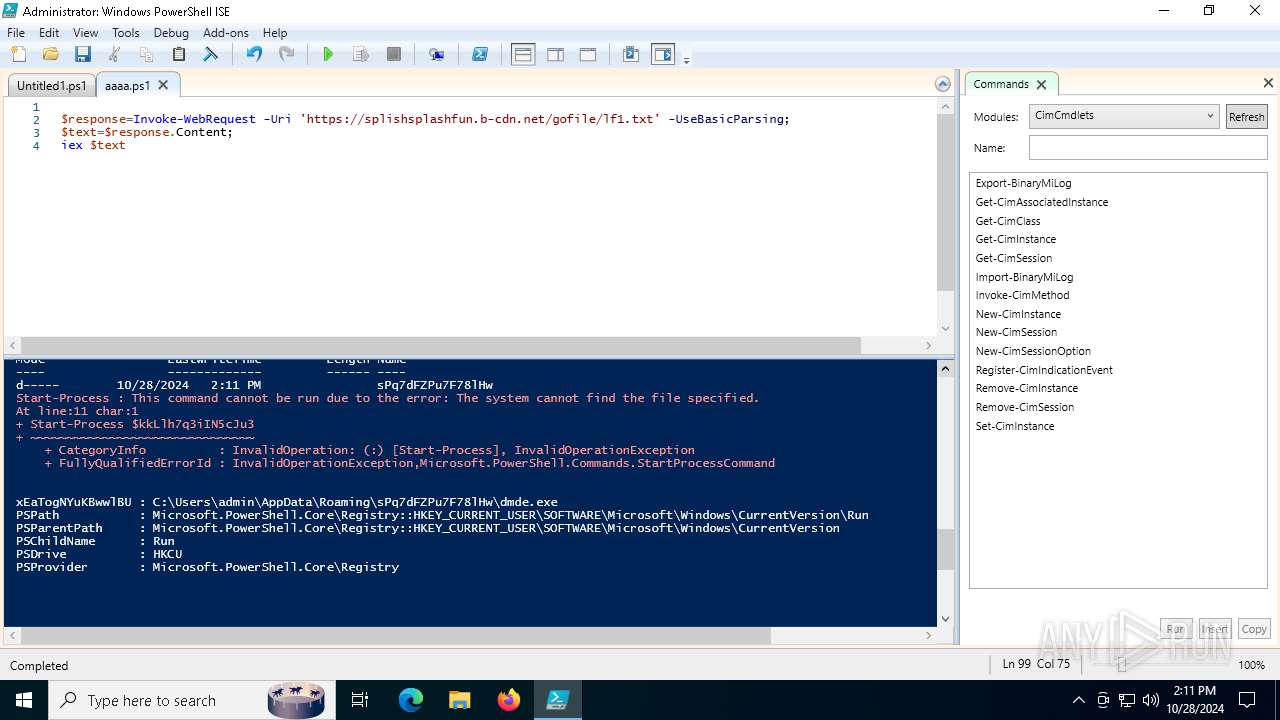Open New Remote PowerShell Tab icon
Image resolution: width=1280 pixels, height=720 pixels.
(x=436, y=55)
